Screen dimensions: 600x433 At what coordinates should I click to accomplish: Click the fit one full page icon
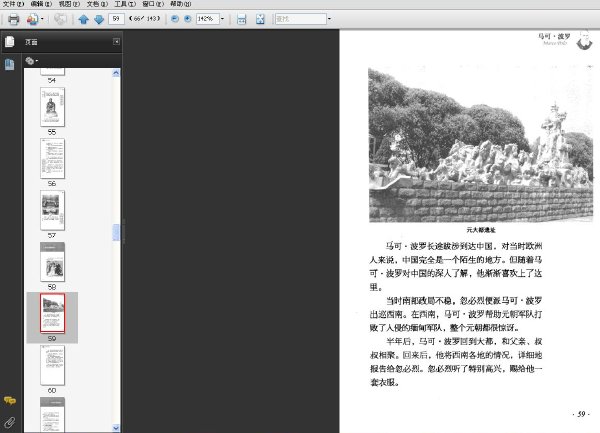click(x=260, y=19)
